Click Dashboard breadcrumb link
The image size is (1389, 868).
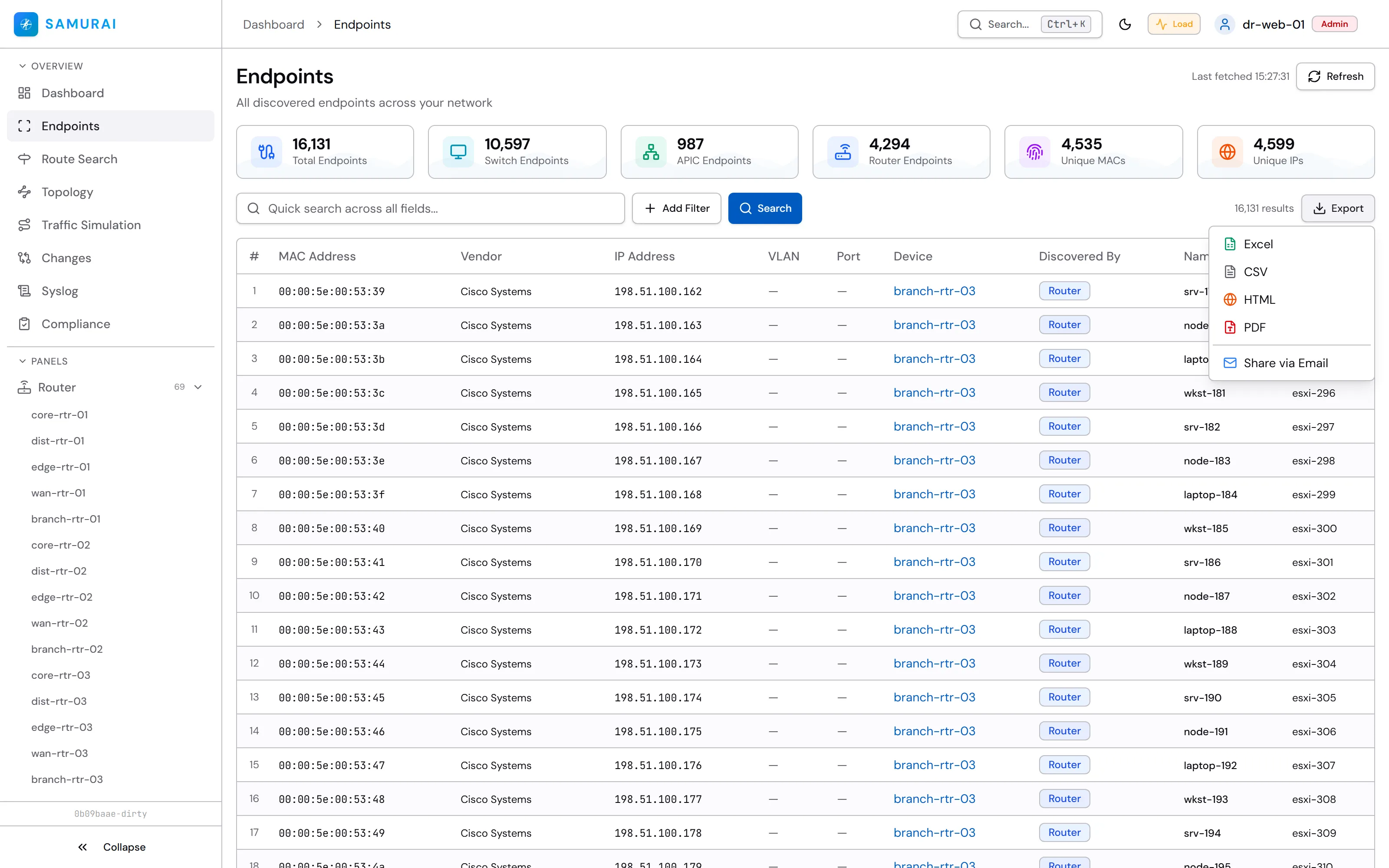coord(274,25)
